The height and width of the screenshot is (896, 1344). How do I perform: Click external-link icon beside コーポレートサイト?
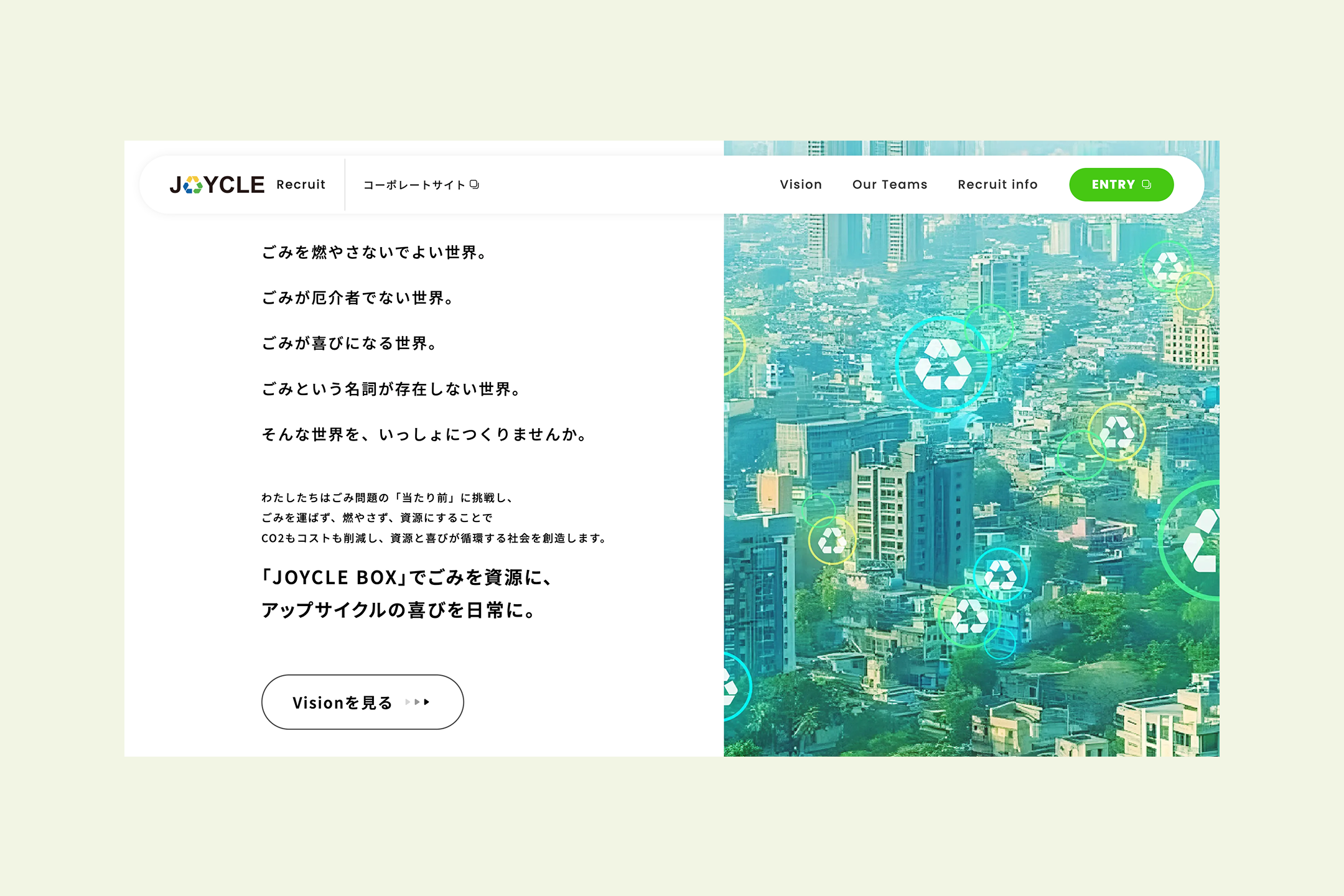click(474, 185)
